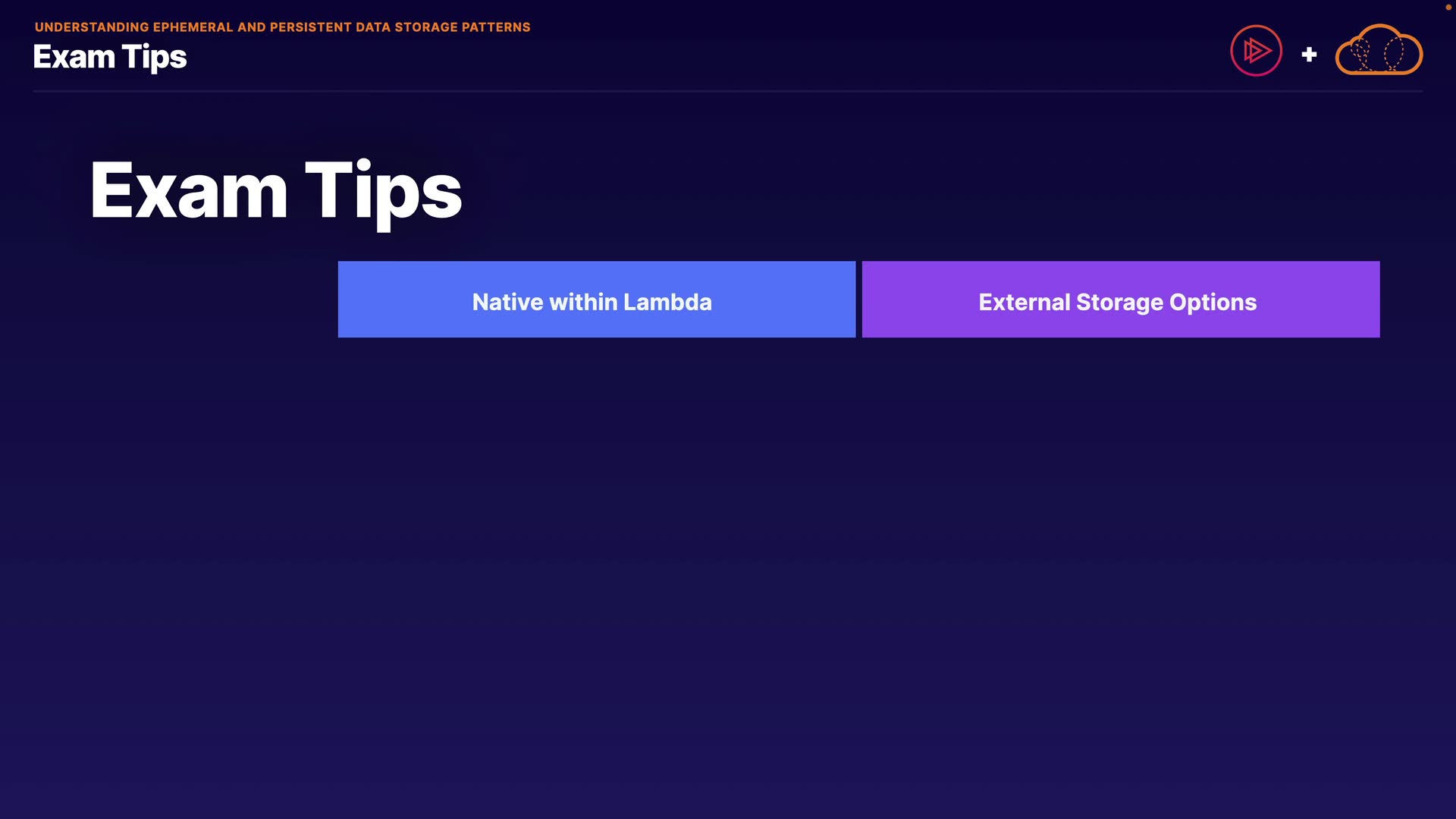The image size is (1456, 819).
Task: Click the Pluralsight play logo icon
Action: 1256,51
